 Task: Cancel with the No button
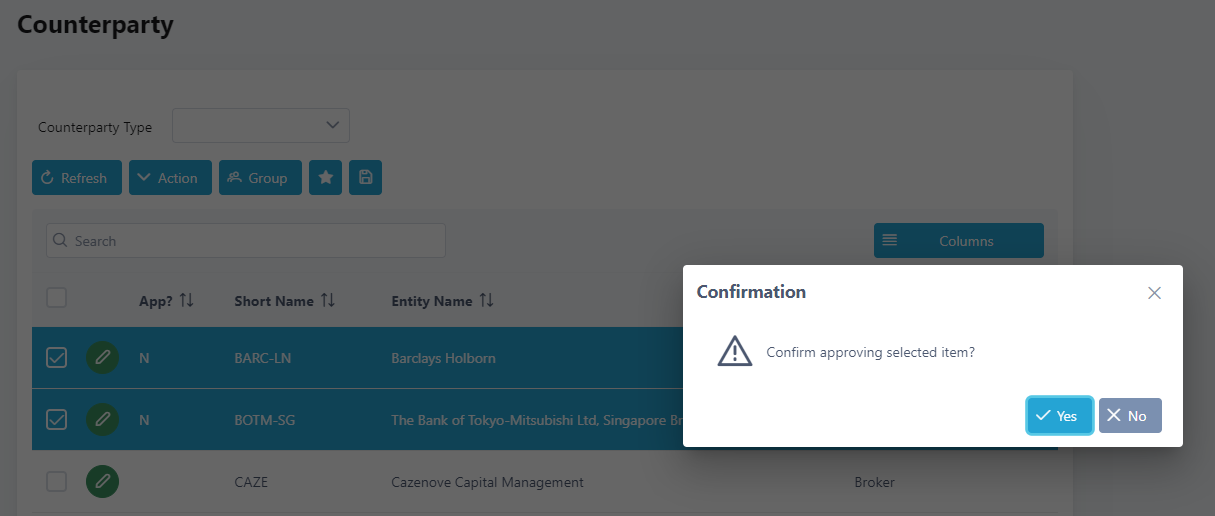click(1130, 416)
